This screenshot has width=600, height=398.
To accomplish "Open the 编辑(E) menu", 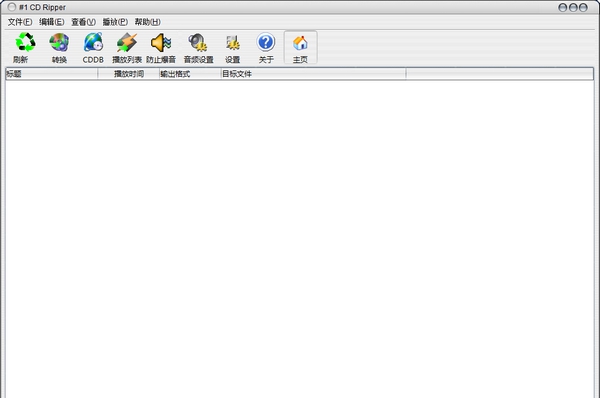I will pyautogui.click(x=52, y=22).
